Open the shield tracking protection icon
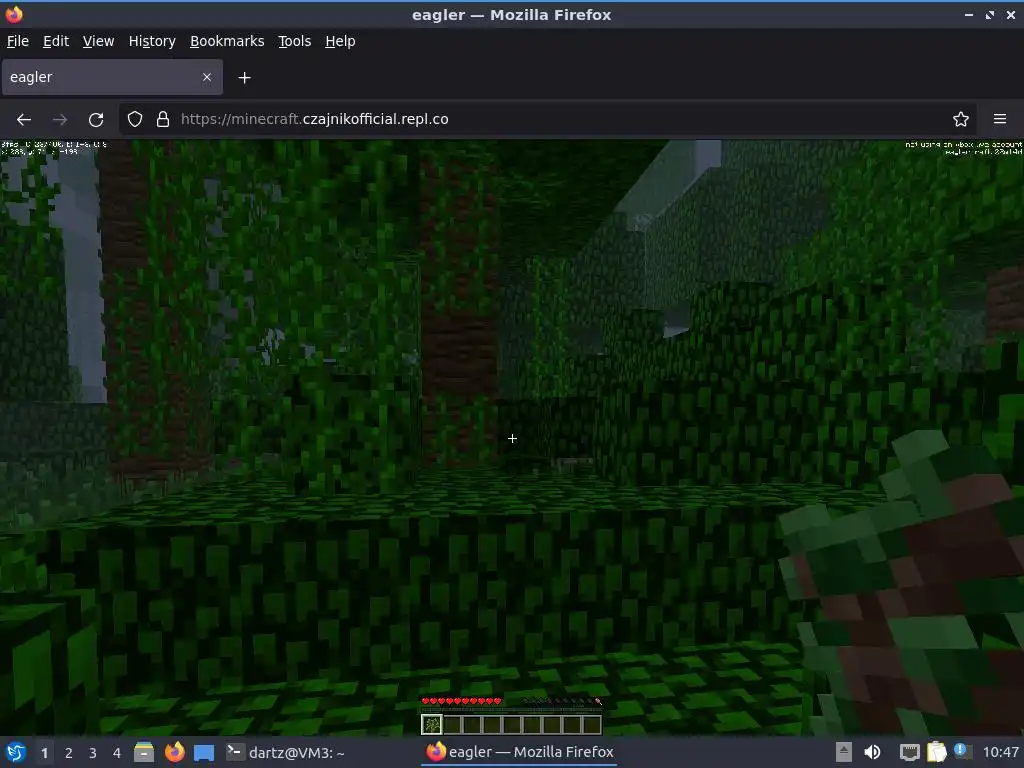The height and width of the screenshot is (768, 1024). pos(135,120)
